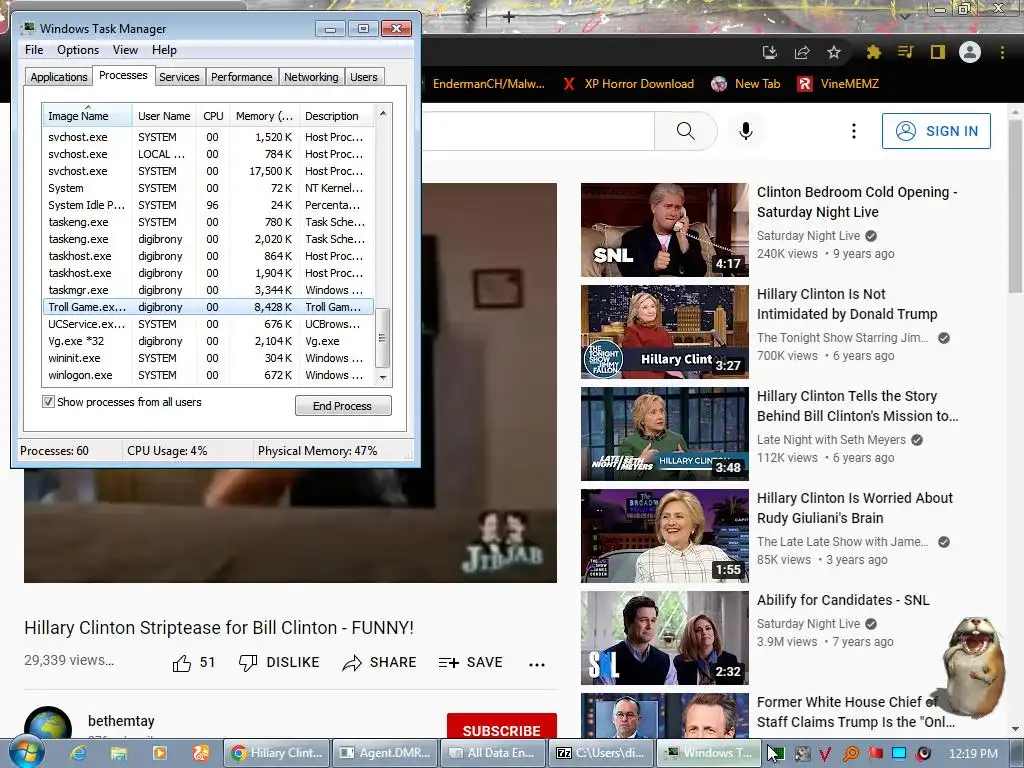Open Abilify for Candidates SNL thumbnail
The width and height of the screenshot is (1024, 768).
665,638
